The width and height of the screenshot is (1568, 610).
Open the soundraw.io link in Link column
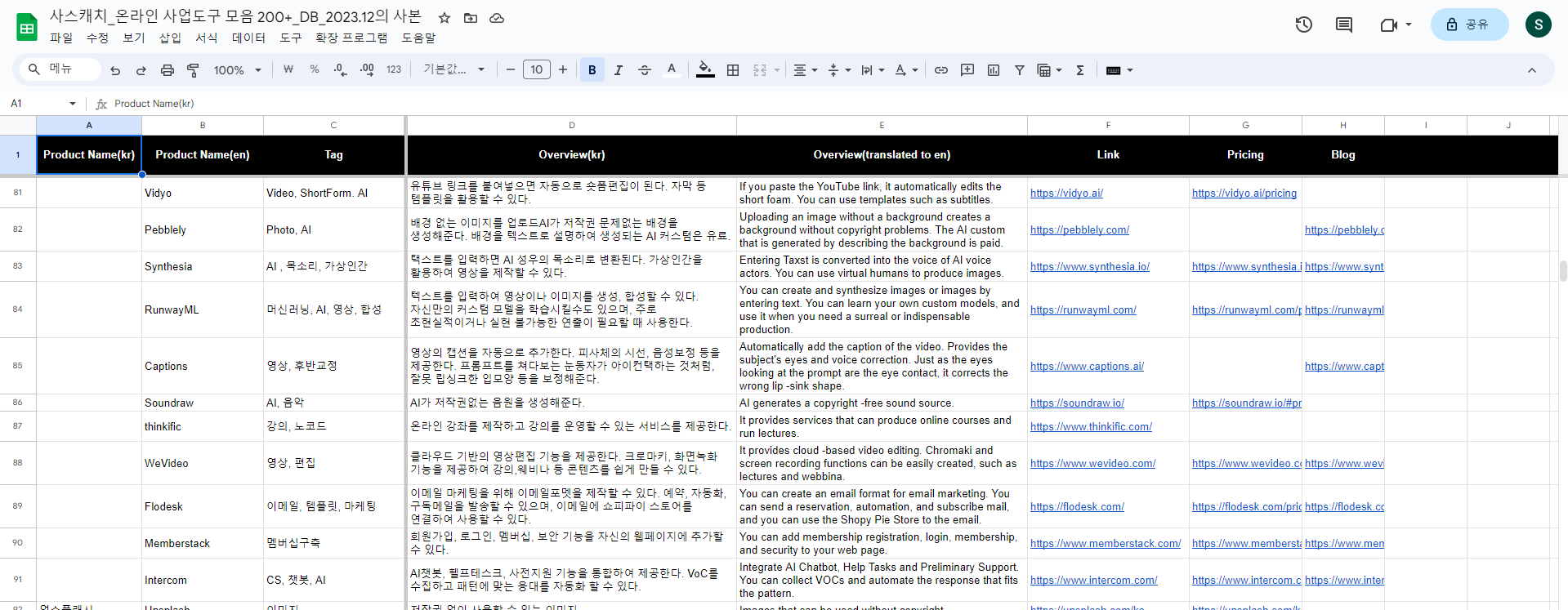(x=1077, y=403)
